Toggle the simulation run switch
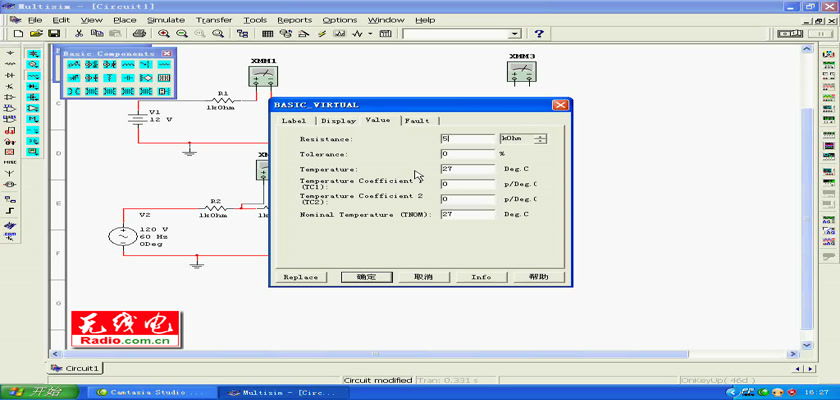840x400 pixels. tap(790, 33)
